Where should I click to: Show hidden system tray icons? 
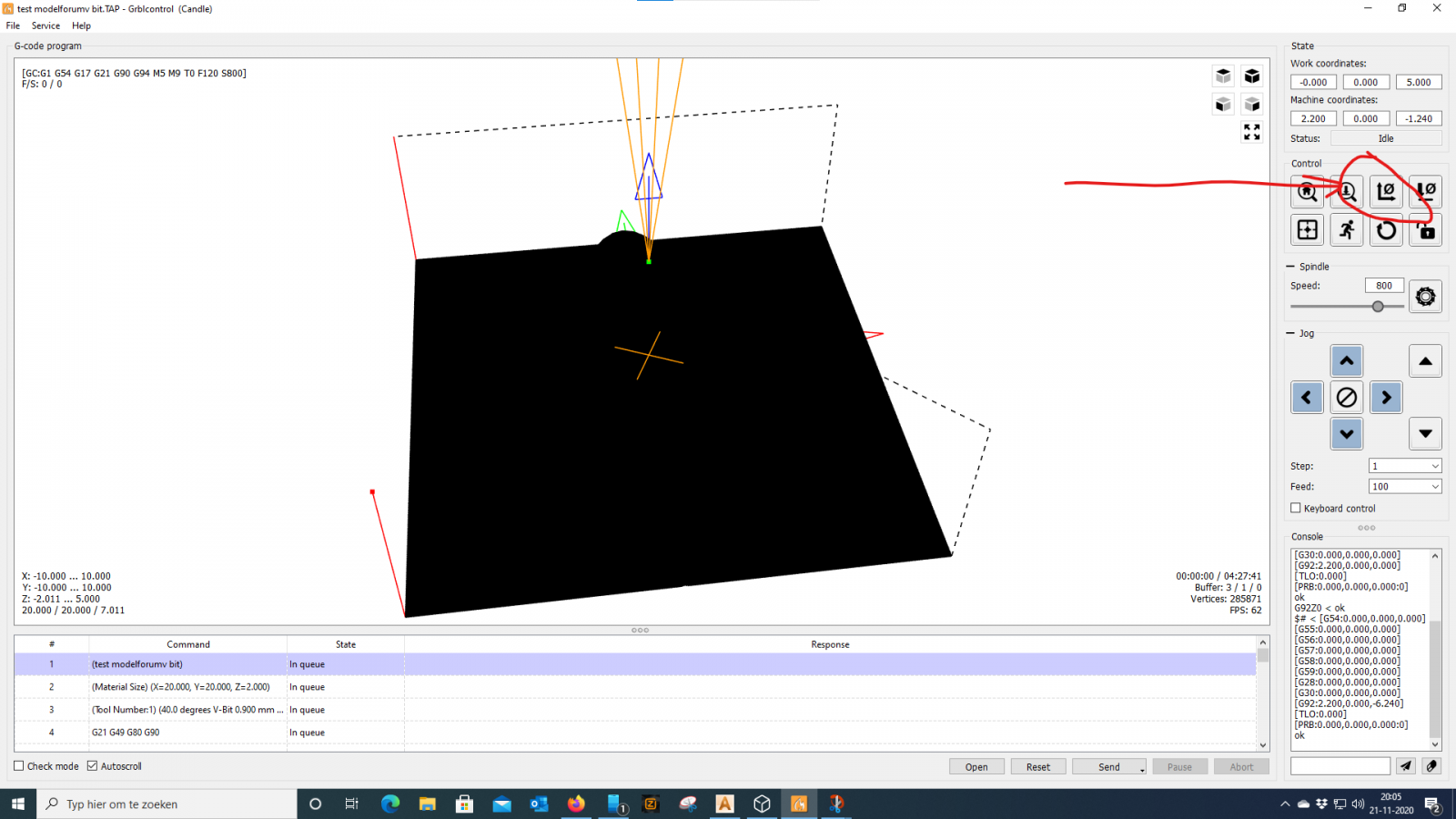click(1285, 804)
